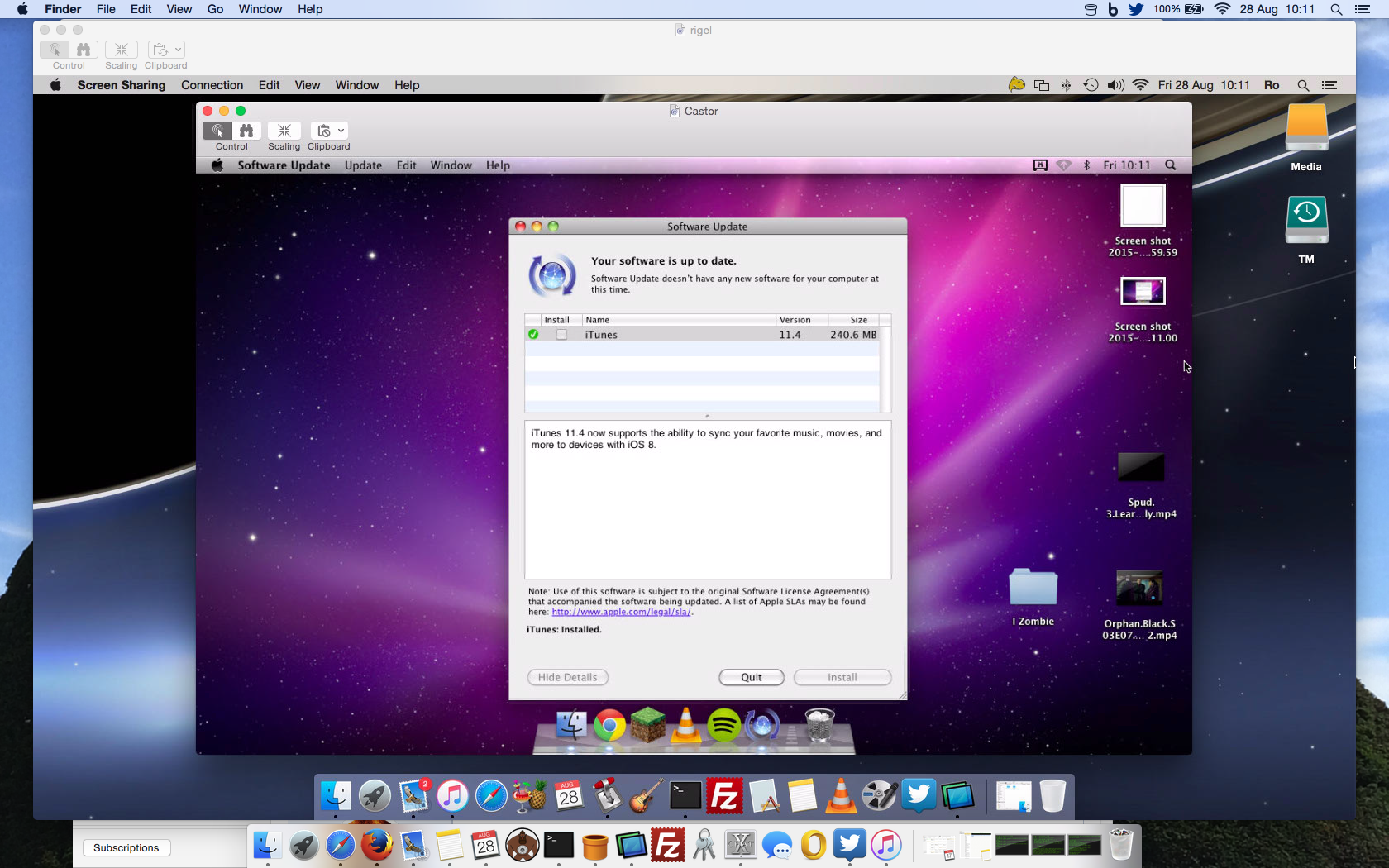
Task: Click volume icon in rigel's menu bar
Action: (x=1115, y=85)
